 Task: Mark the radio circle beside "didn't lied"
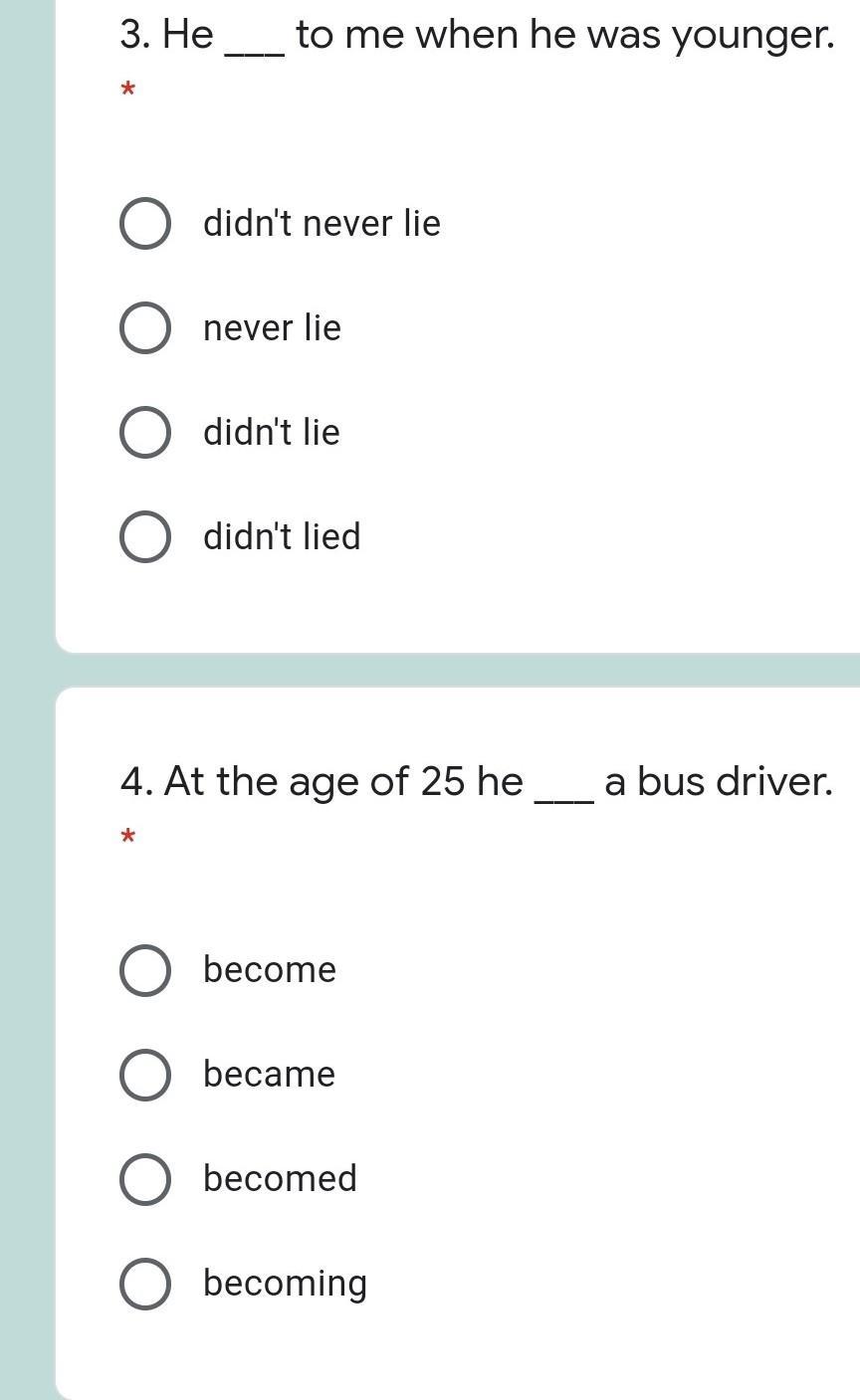click(x=144, y=536)
